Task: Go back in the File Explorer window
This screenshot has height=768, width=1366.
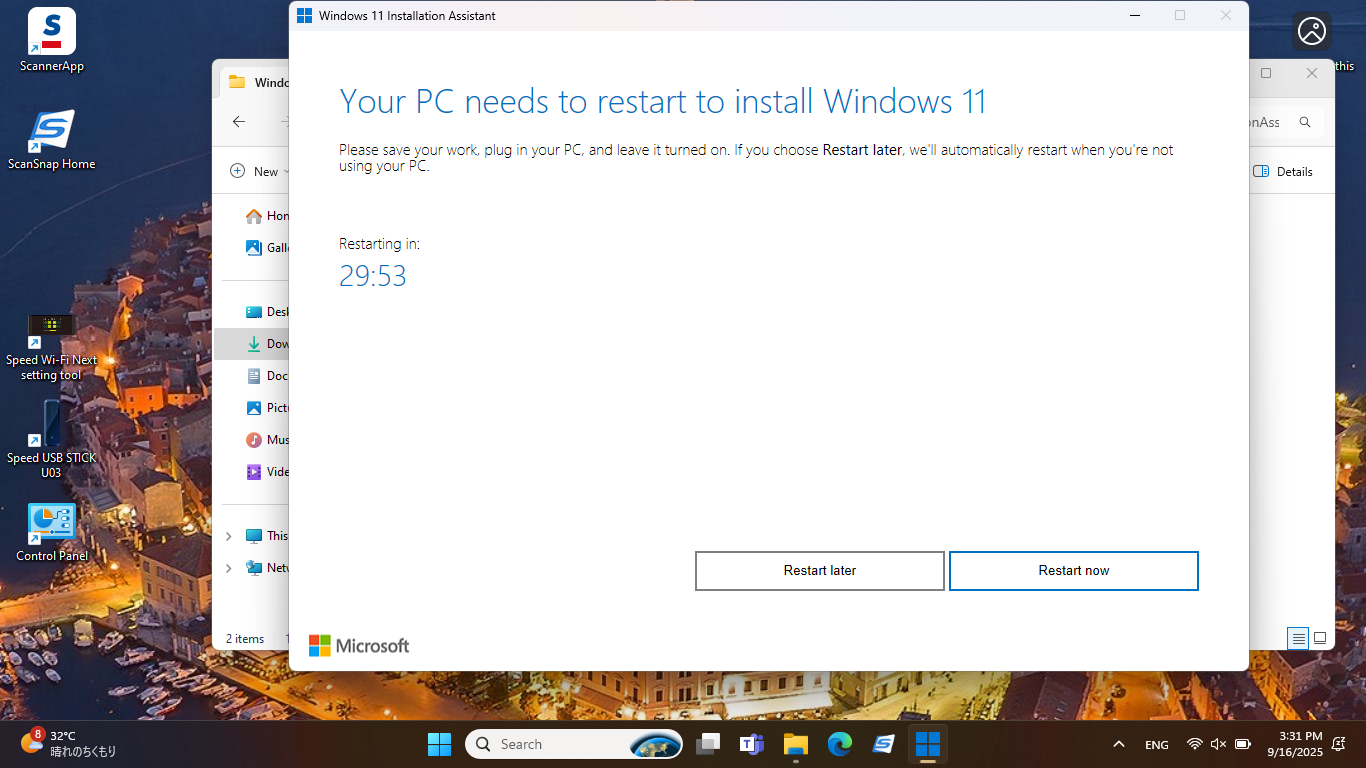Action: click(x=239, y=122)
